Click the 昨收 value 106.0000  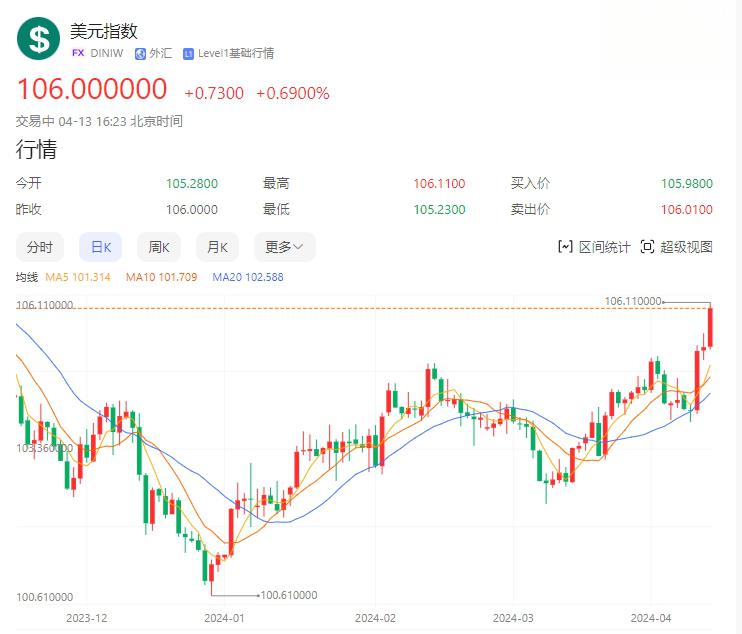[x=192, y=210]
